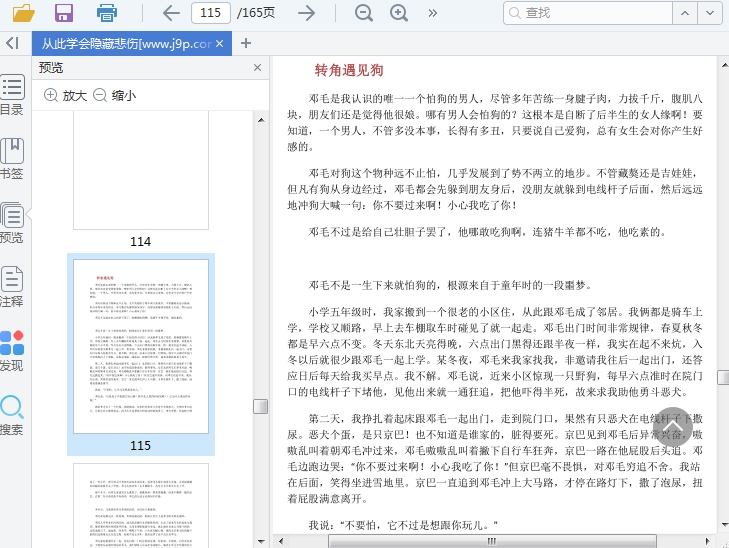Click 放大 to enlarge thumbnails
Viewport: 729px width, 548px height.
(x=65, y=95)
